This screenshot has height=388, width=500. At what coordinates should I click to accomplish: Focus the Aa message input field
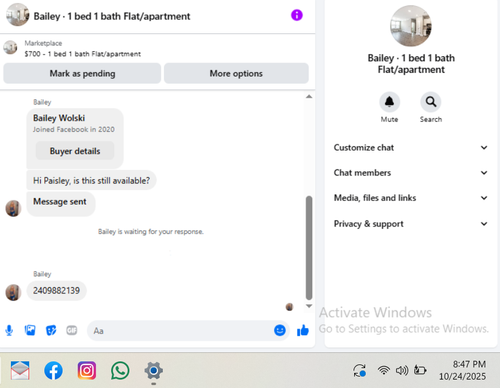(188, 330)
